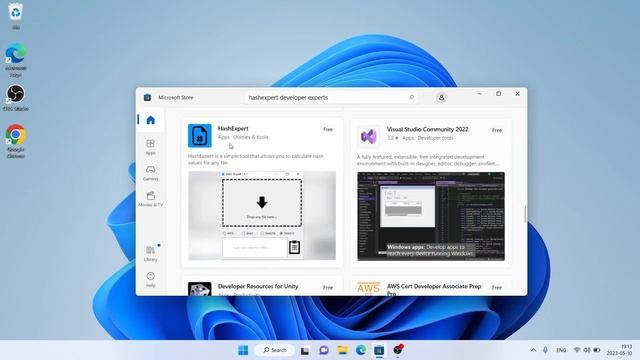Click the HashExpert screenshot preview

coord(262,216)
